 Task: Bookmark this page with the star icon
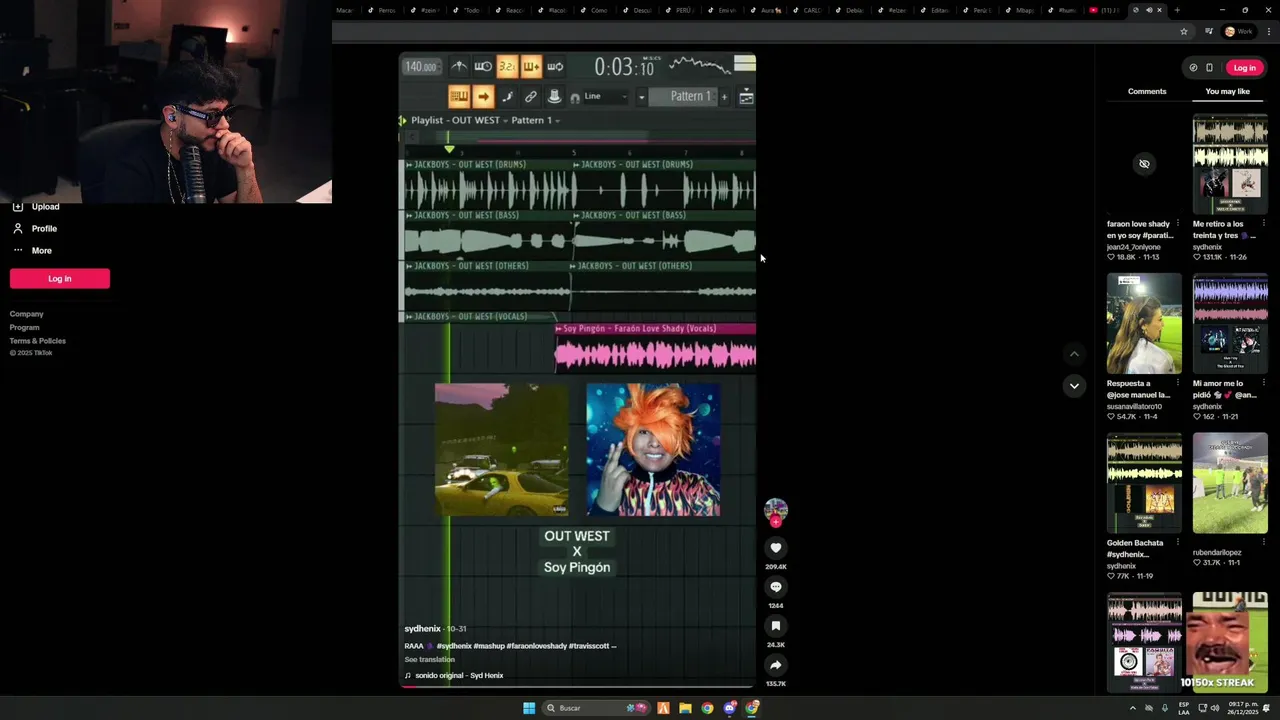coord(1184,32)
